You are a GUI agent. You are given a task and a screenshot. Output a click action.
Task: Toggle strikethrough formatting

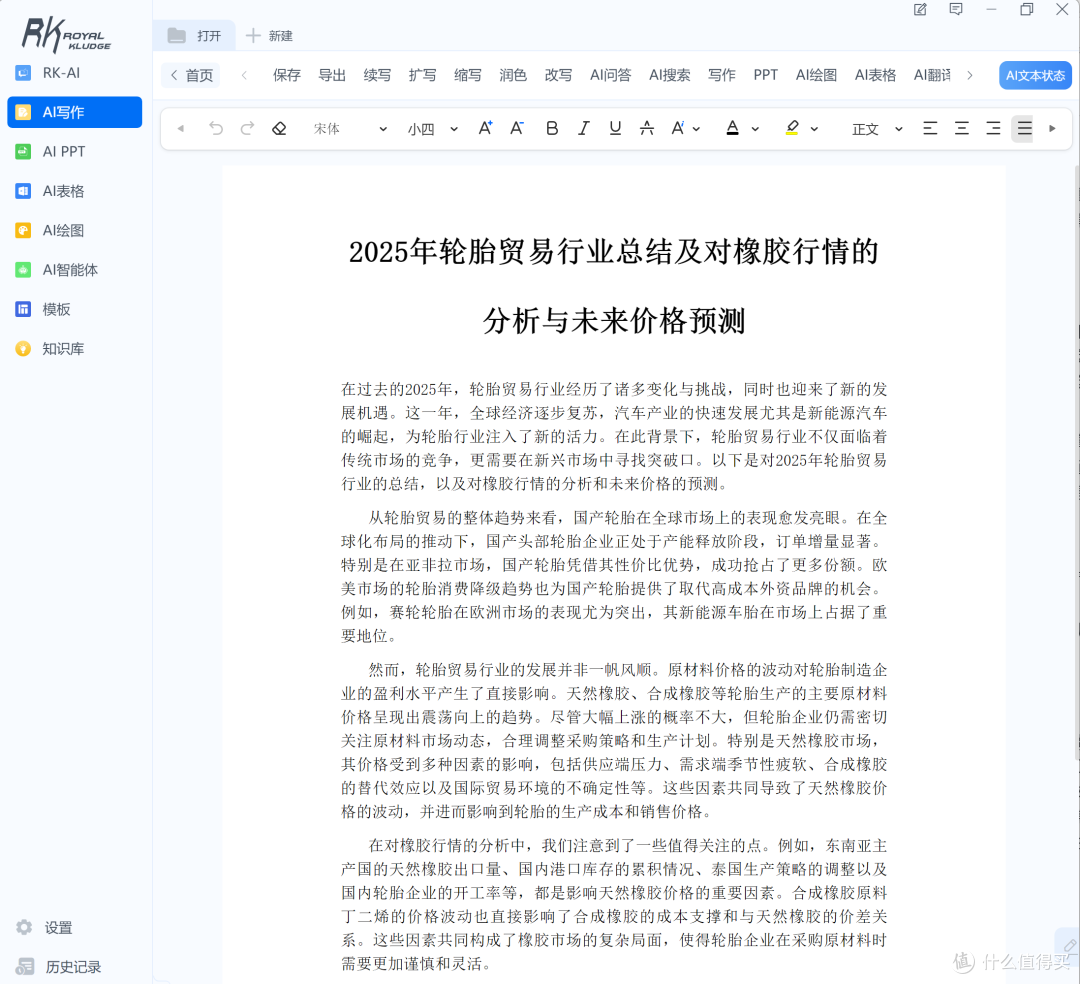point(647,129)
